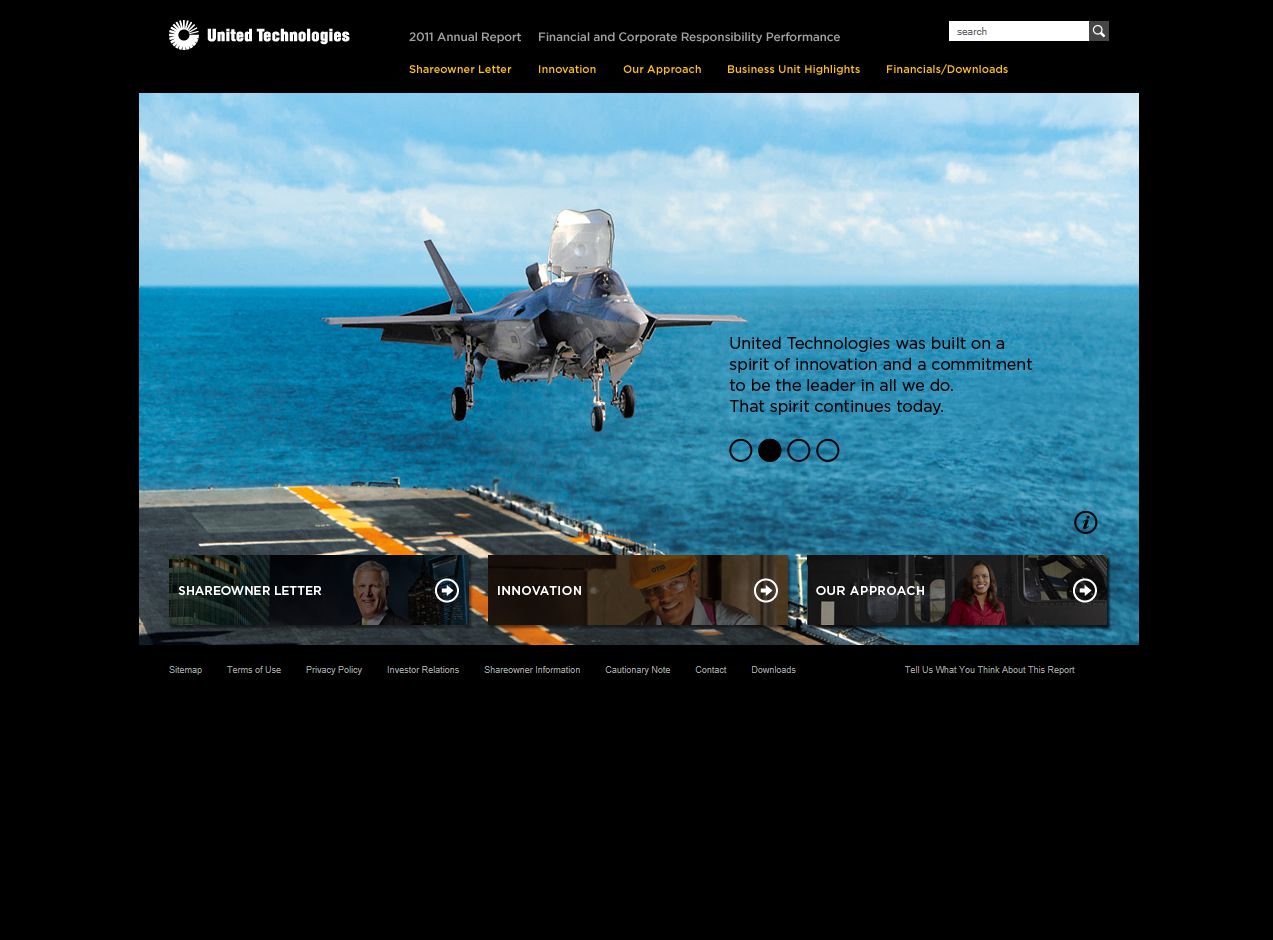1273x940 pixels.
Task: Open the image info icon
Action: 1085,522
